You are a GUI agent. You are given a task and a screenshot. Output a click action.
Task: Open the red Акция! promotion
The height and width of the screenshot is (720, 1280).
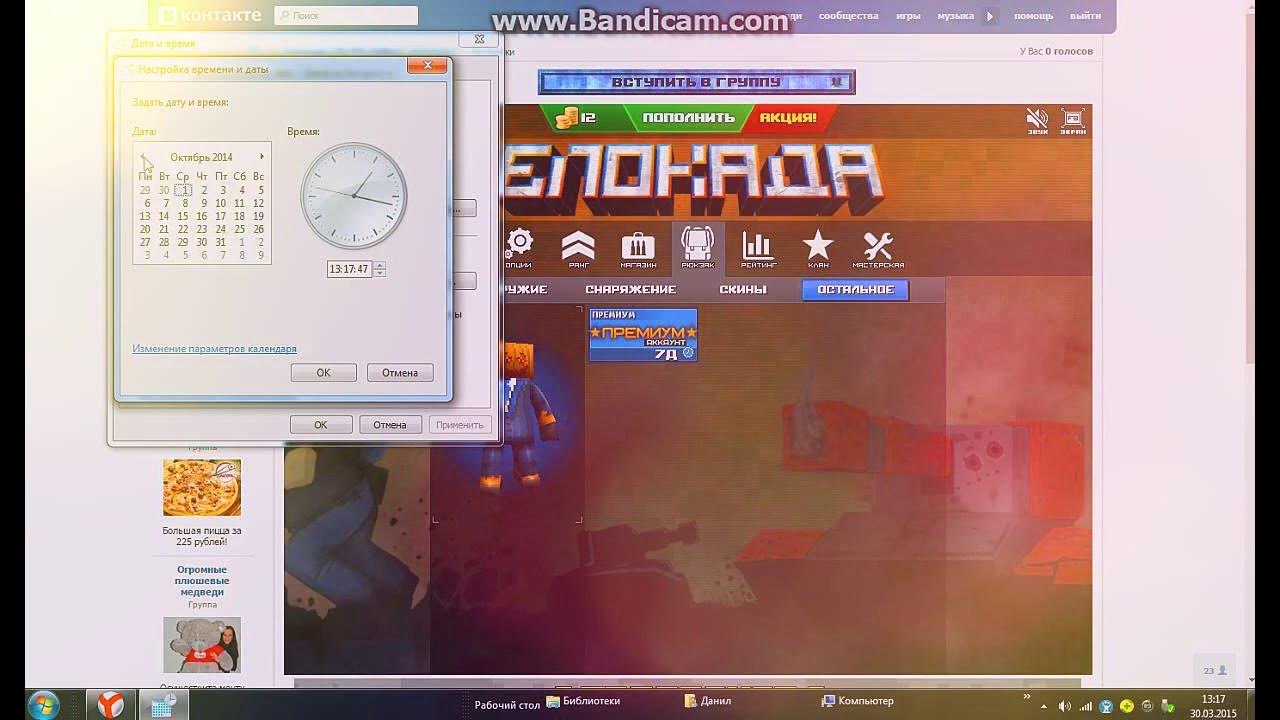coord(788,118)
